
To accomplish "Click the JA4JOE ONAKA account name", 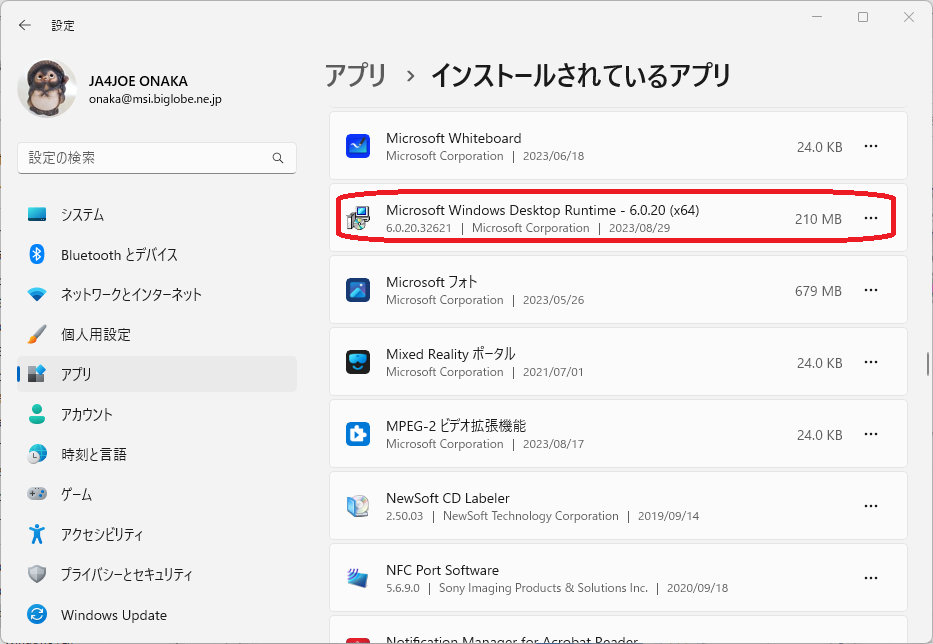I will pos(138,81).
